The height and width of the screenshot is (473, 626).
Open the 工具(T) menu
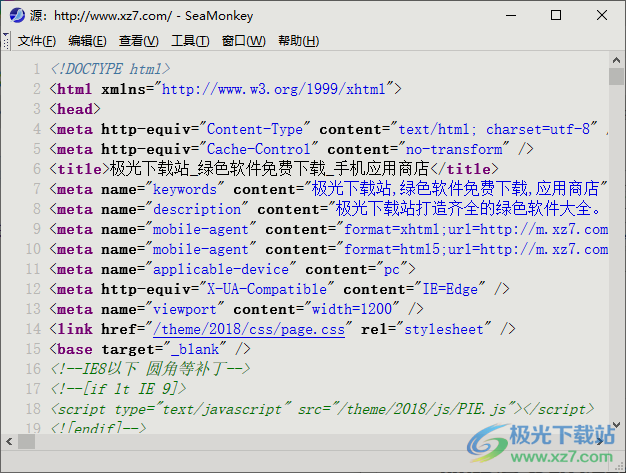[x=190, y=41]
